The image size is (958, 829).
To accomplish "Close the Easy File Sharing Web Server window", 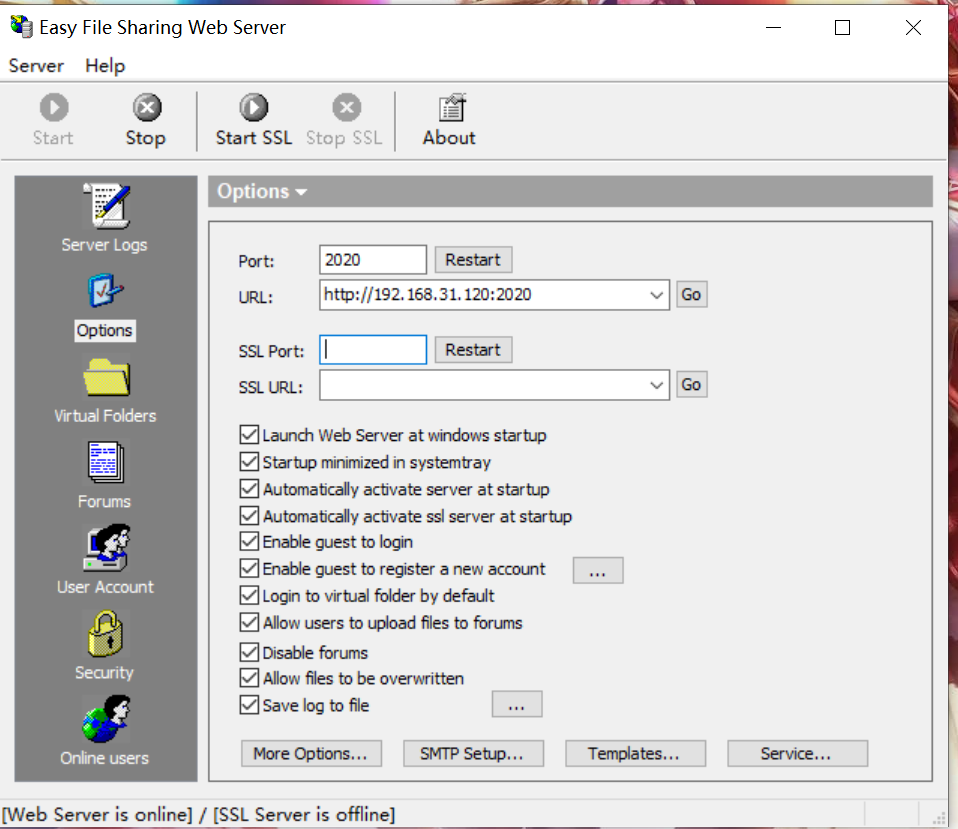I will click(913, 27).
